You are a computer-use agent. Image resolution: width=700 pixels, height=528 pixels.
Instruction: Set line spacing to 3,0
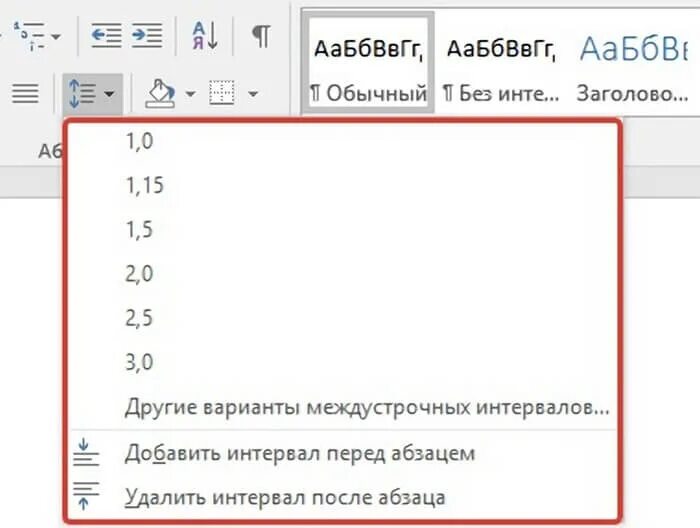pos(342,362)
